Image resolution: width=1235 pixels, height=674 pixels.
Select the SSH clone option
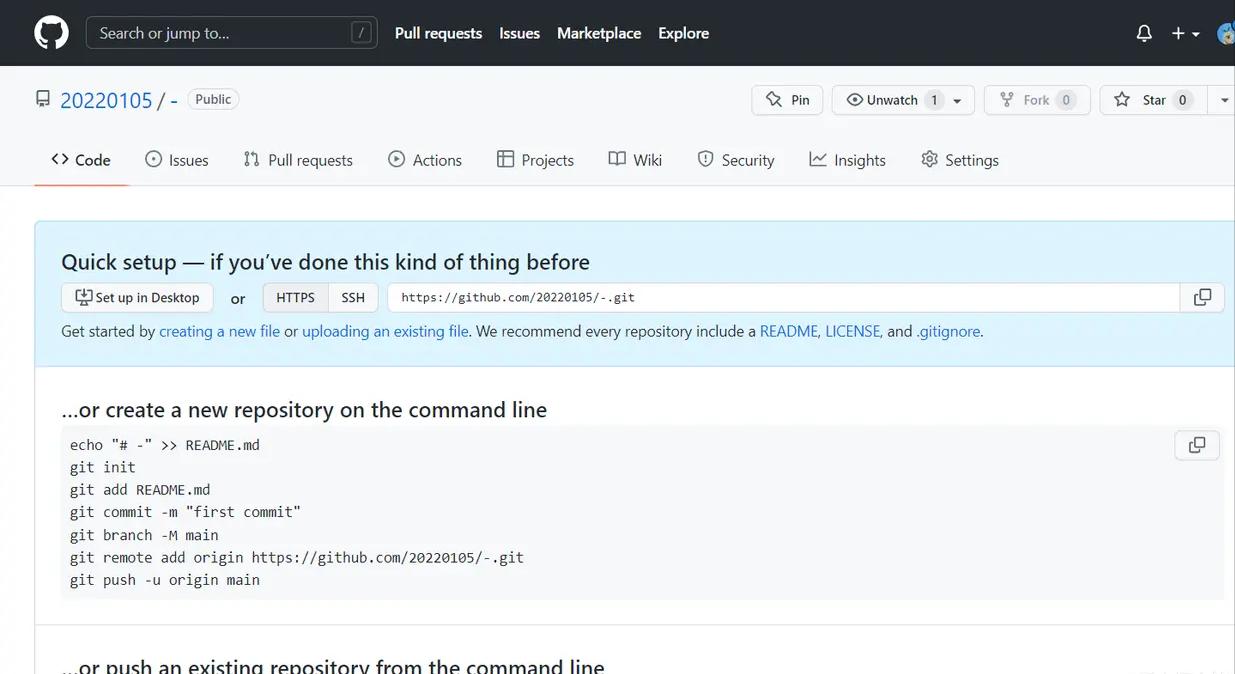(x=353, y=297)
